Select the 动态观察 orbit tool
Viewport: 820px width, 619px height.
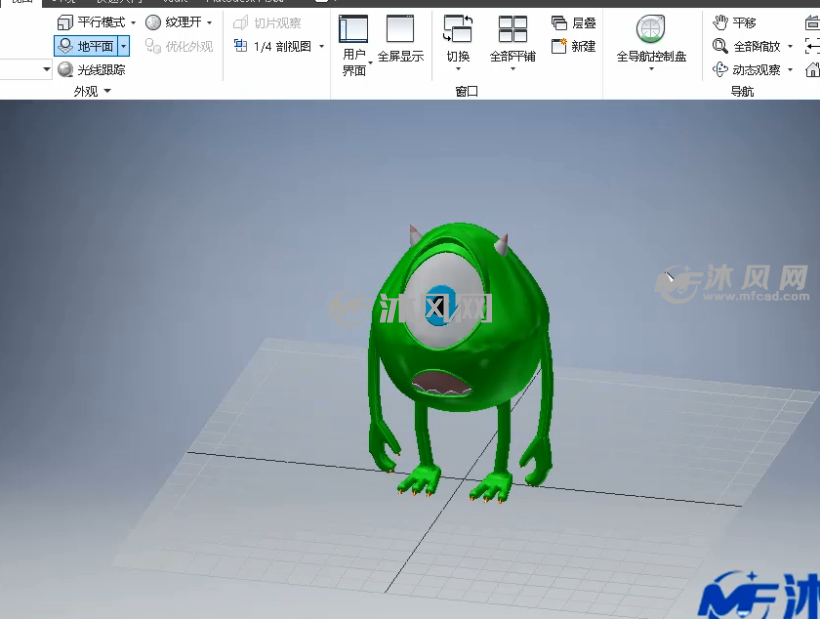coord(746,70)
